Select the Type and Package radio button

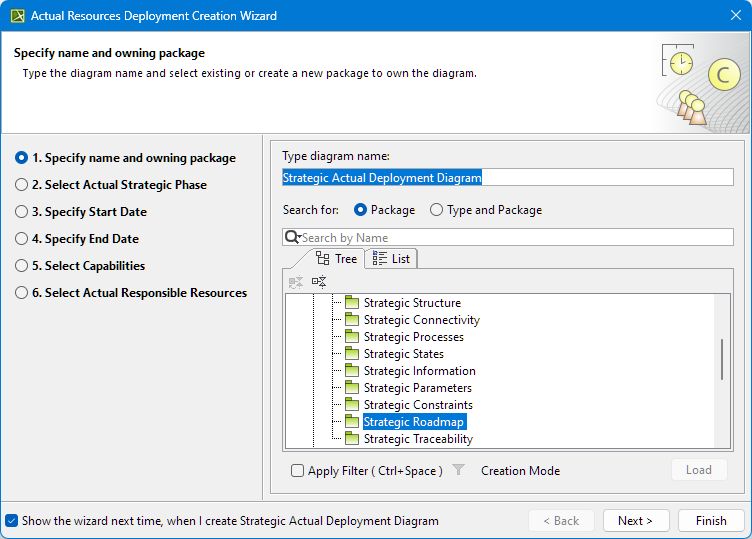pyautogui.click(x=436, y=210)
